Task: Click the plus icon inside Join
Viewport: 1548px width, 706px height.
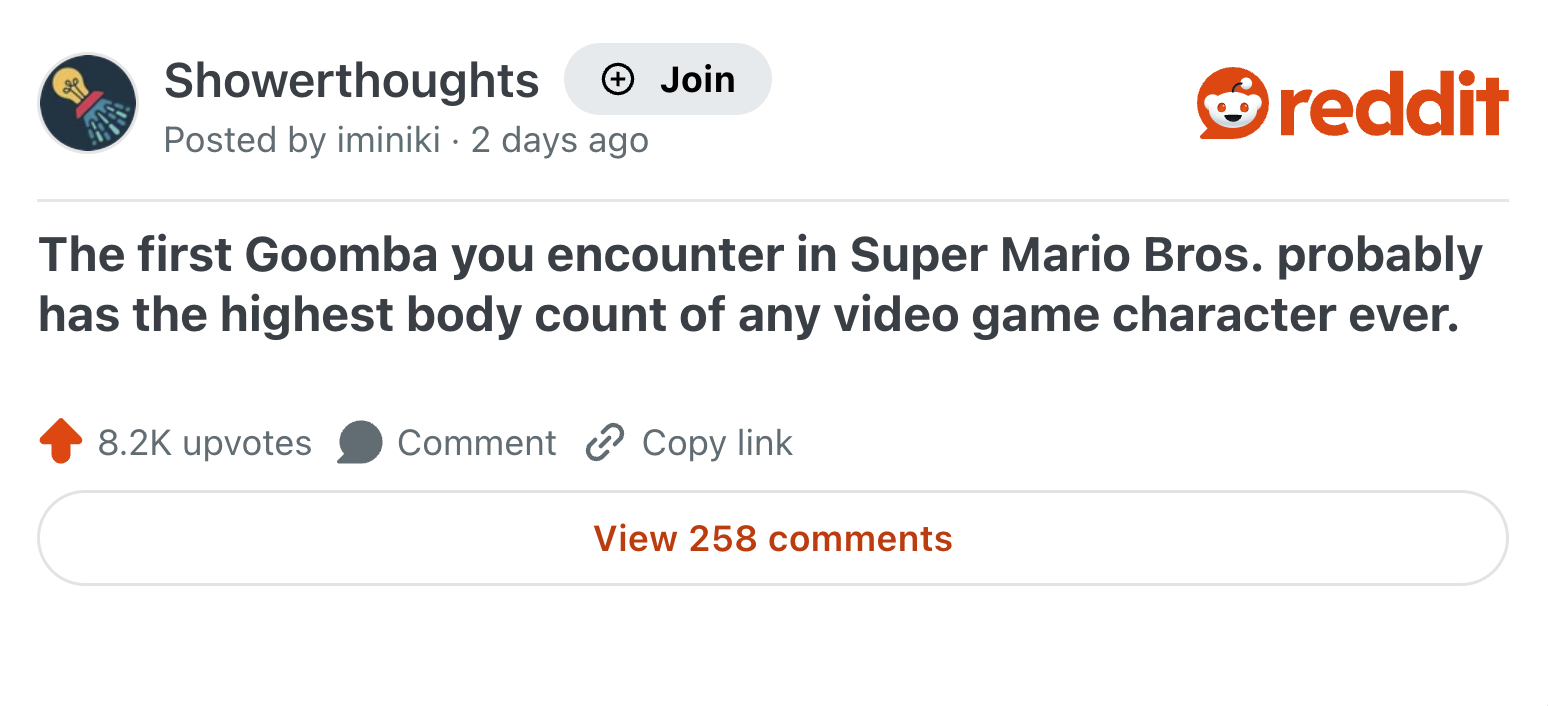Action: [x=618, y=79]
